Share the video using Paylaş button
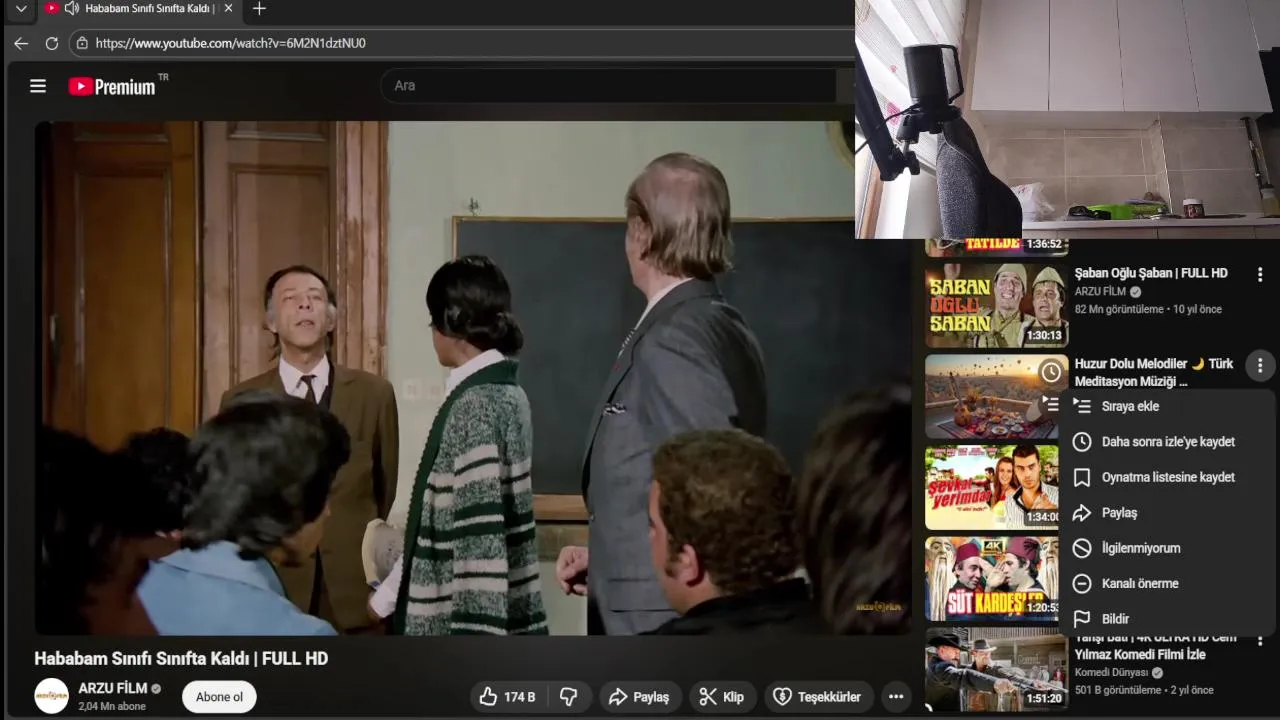 coord(640,697)
